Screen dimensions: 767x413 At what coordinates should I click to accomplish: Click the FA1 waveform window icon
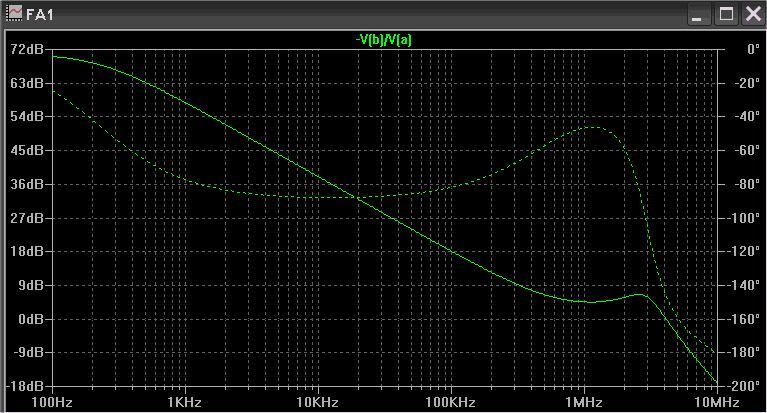pyautogui.click(x=14, y=13)
